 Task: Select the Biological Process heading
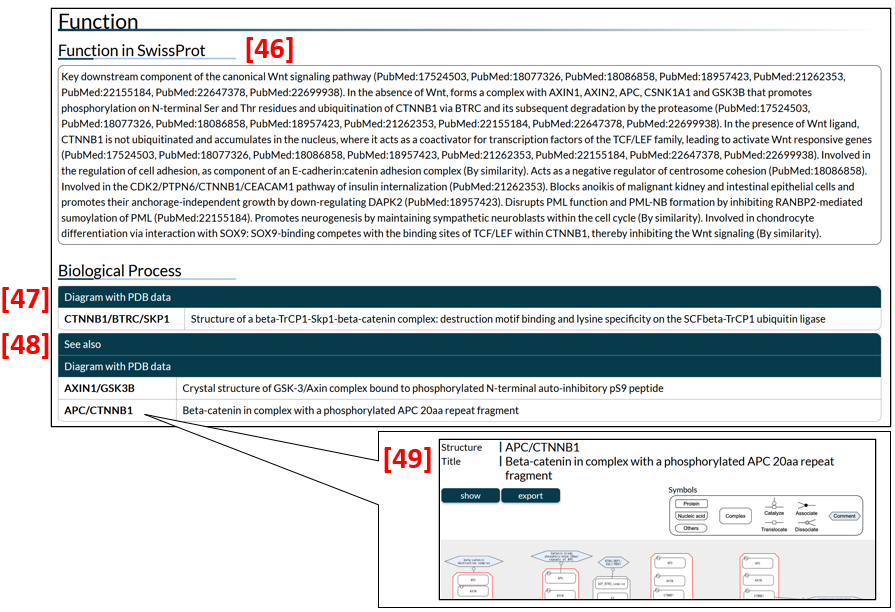pyautogui.click(x=120, y=271)
